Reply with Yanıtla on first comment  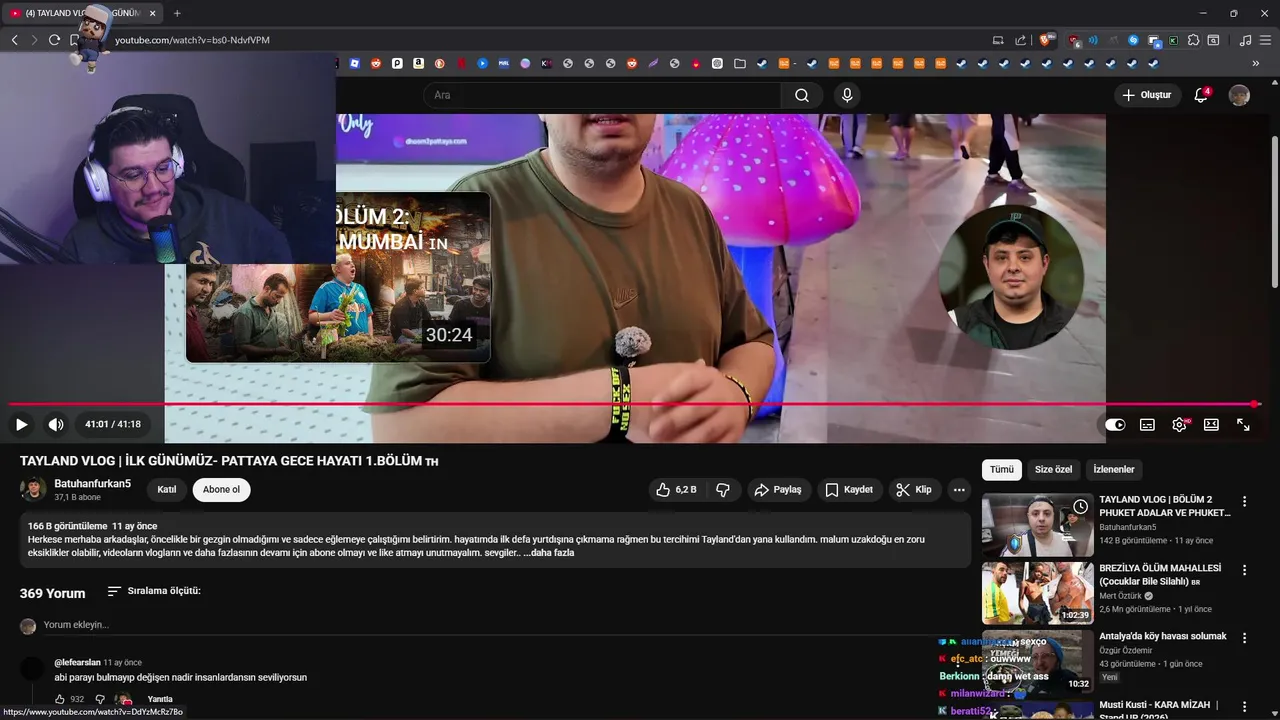pos(160,699)
